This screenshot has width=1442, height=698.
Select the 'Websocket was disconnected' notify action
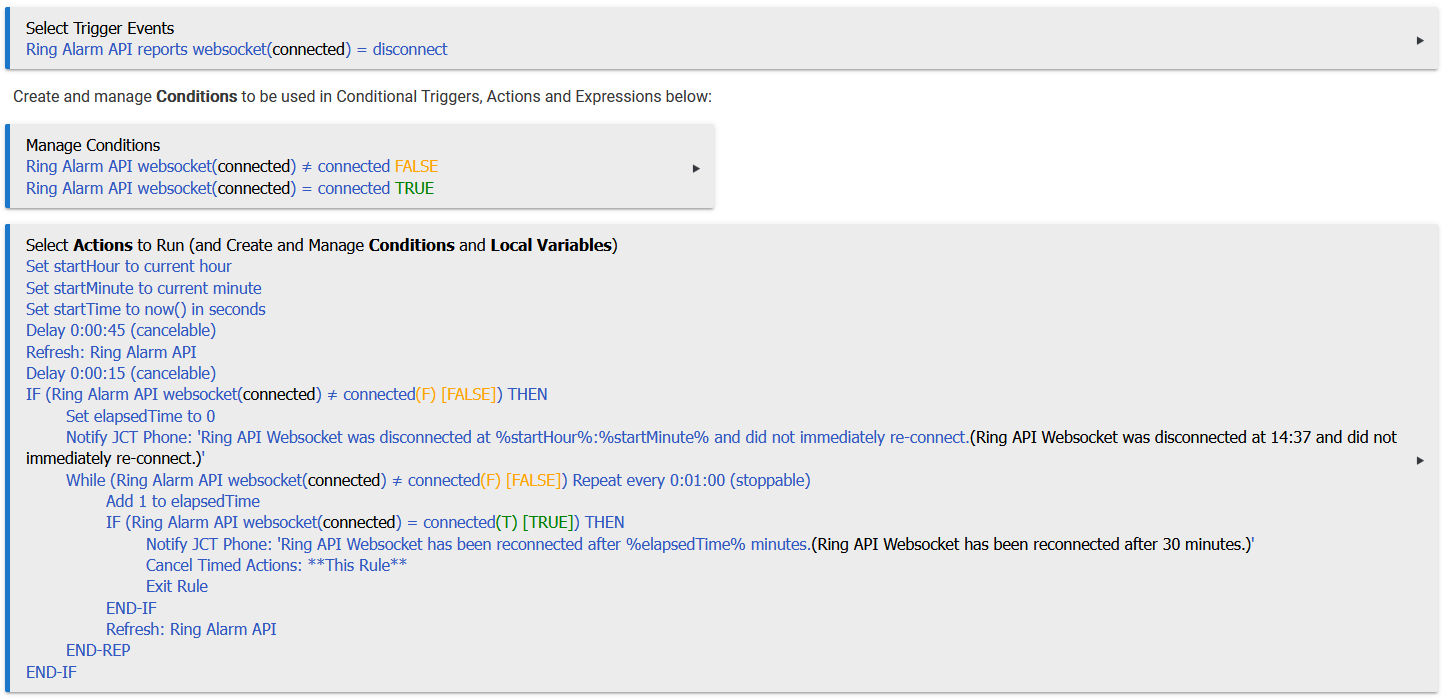[x=711, y=447]
